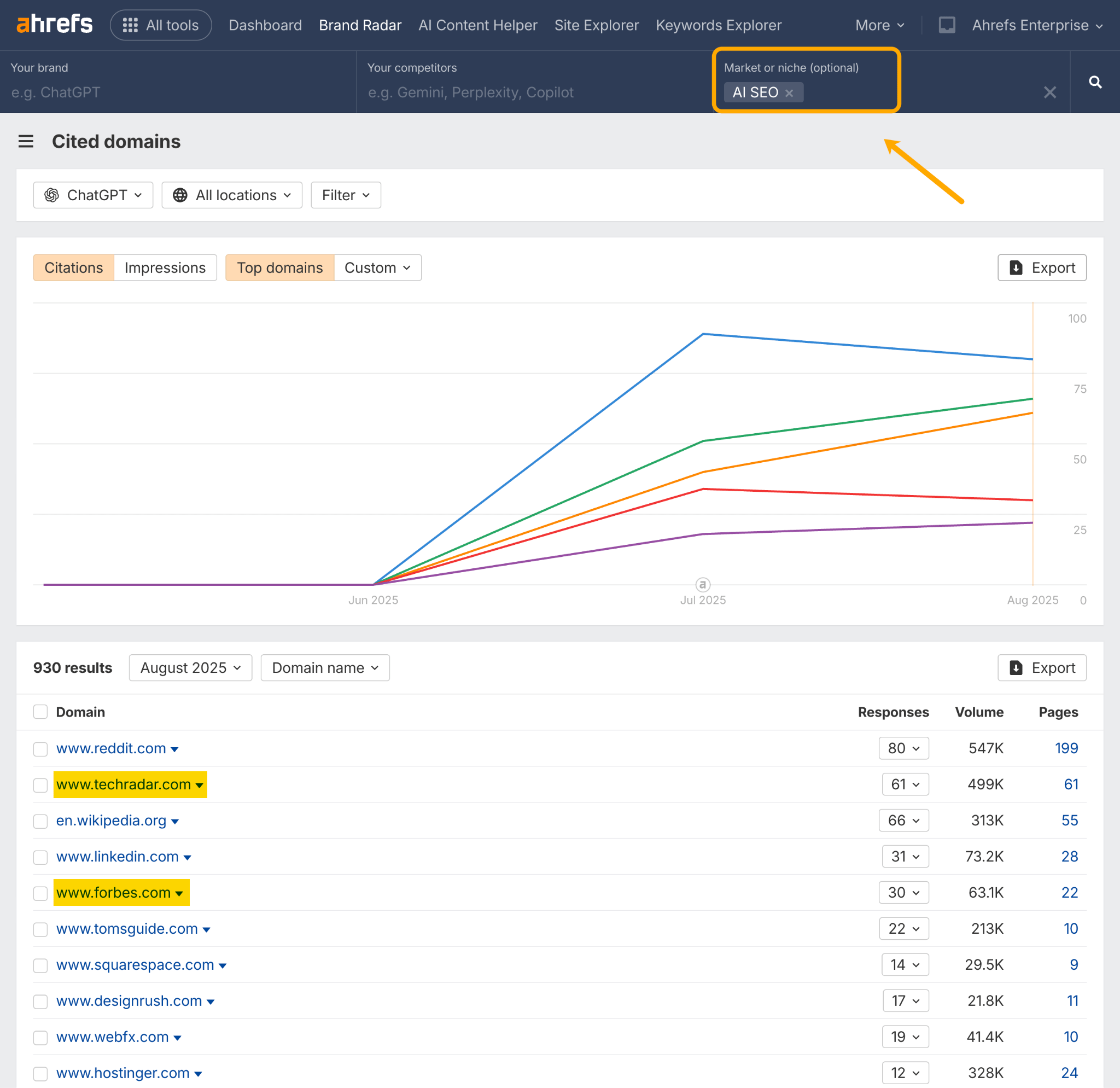Open Site Explorer from the navigation bar
This screenshot has width=1120, height=1088.
pyautogui.click(x=597, y=25)
